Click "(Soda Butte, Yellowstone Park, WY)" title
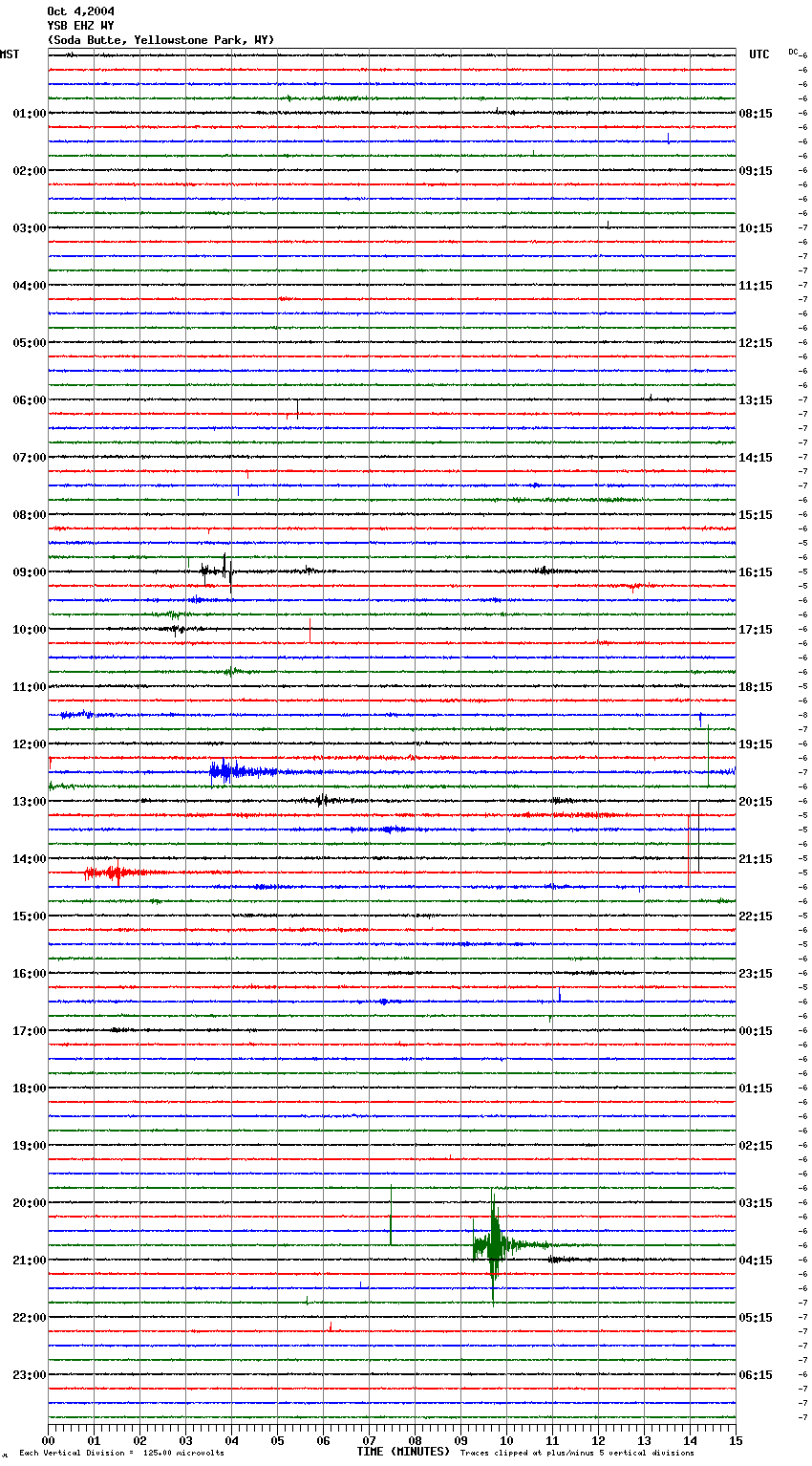Viewport: 812px width, 1466px height. click(160, 40)
